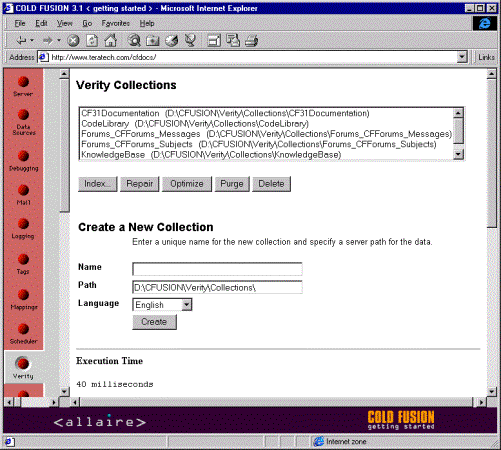This screenshot has width=501, height=450.
Task: Refresh the page using Refresh icon
Action: click(x=92, y=41)
